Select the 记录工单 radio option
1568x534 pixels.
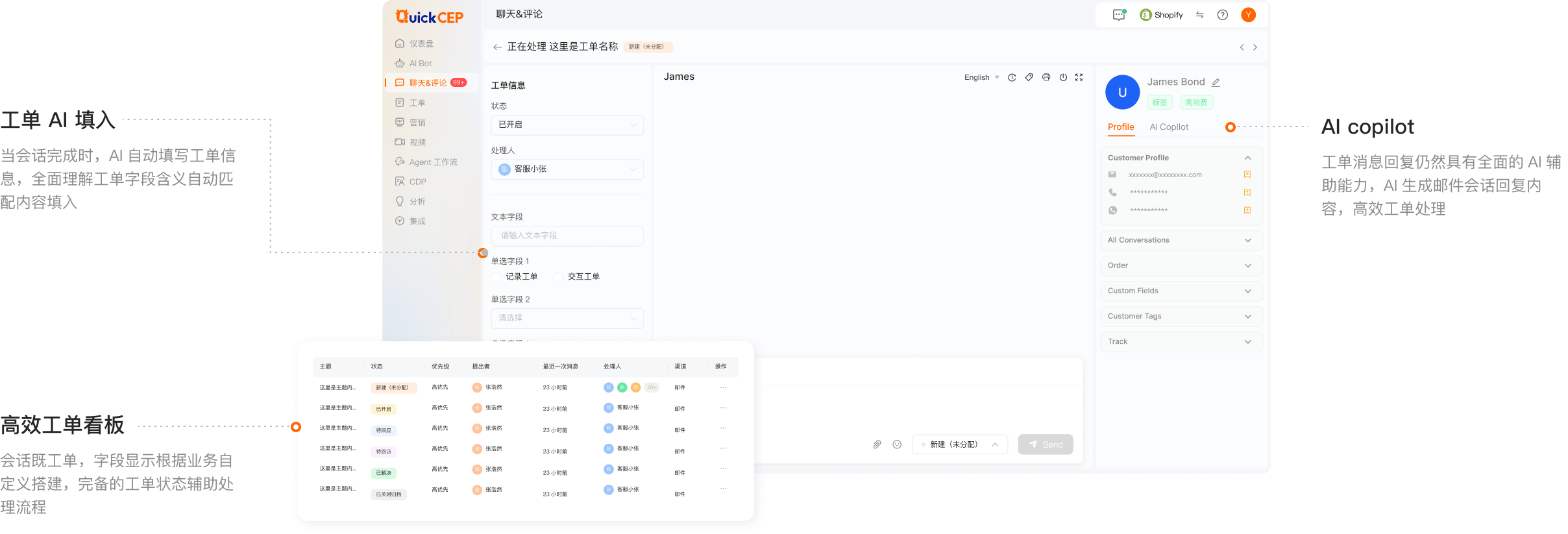496,277
